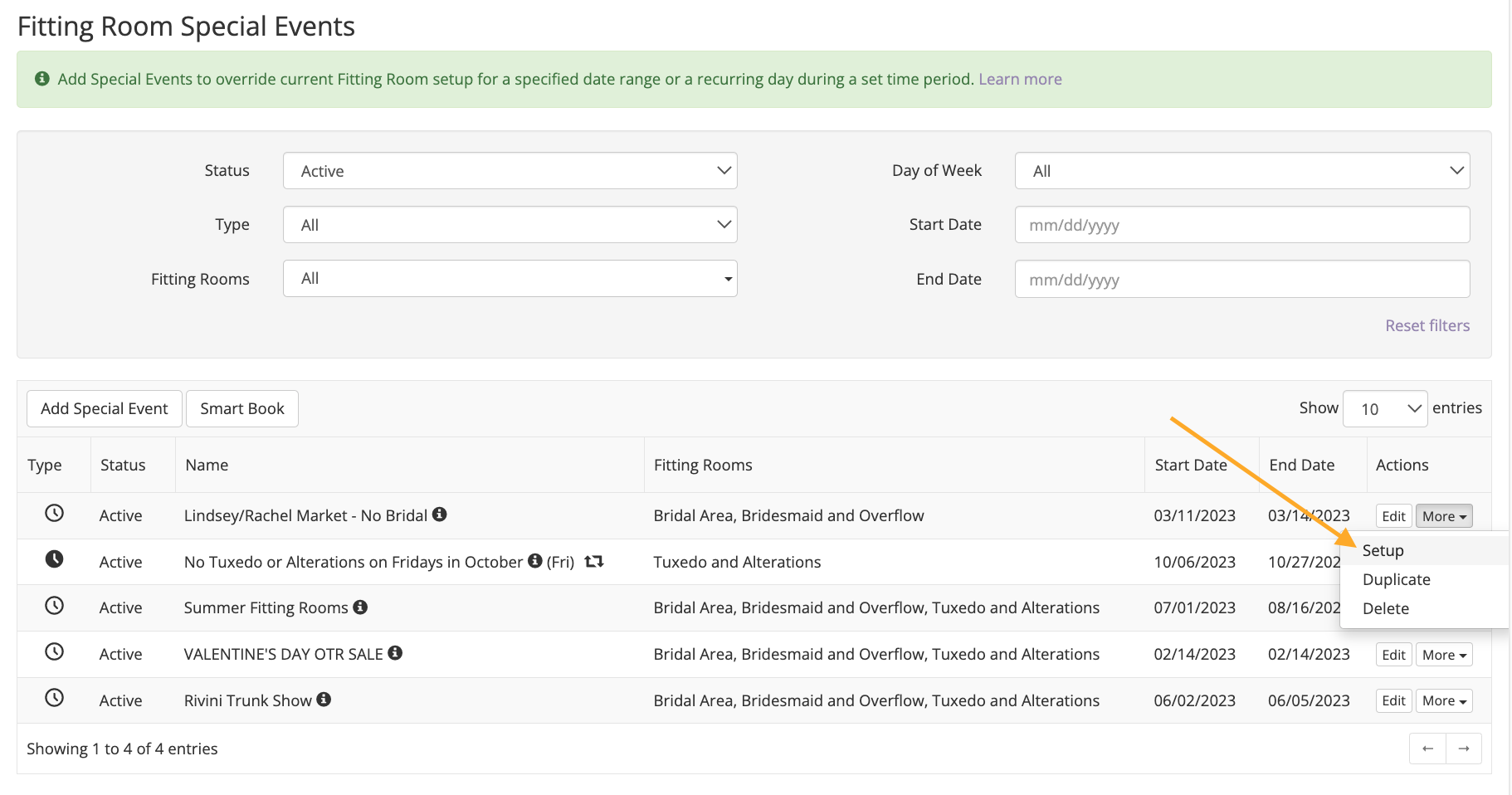Open More dropdown for Rivini Trunk Show
The height and width of the screenshot is (795, 1512).
pyautogui.click(x=1444, y=701)
